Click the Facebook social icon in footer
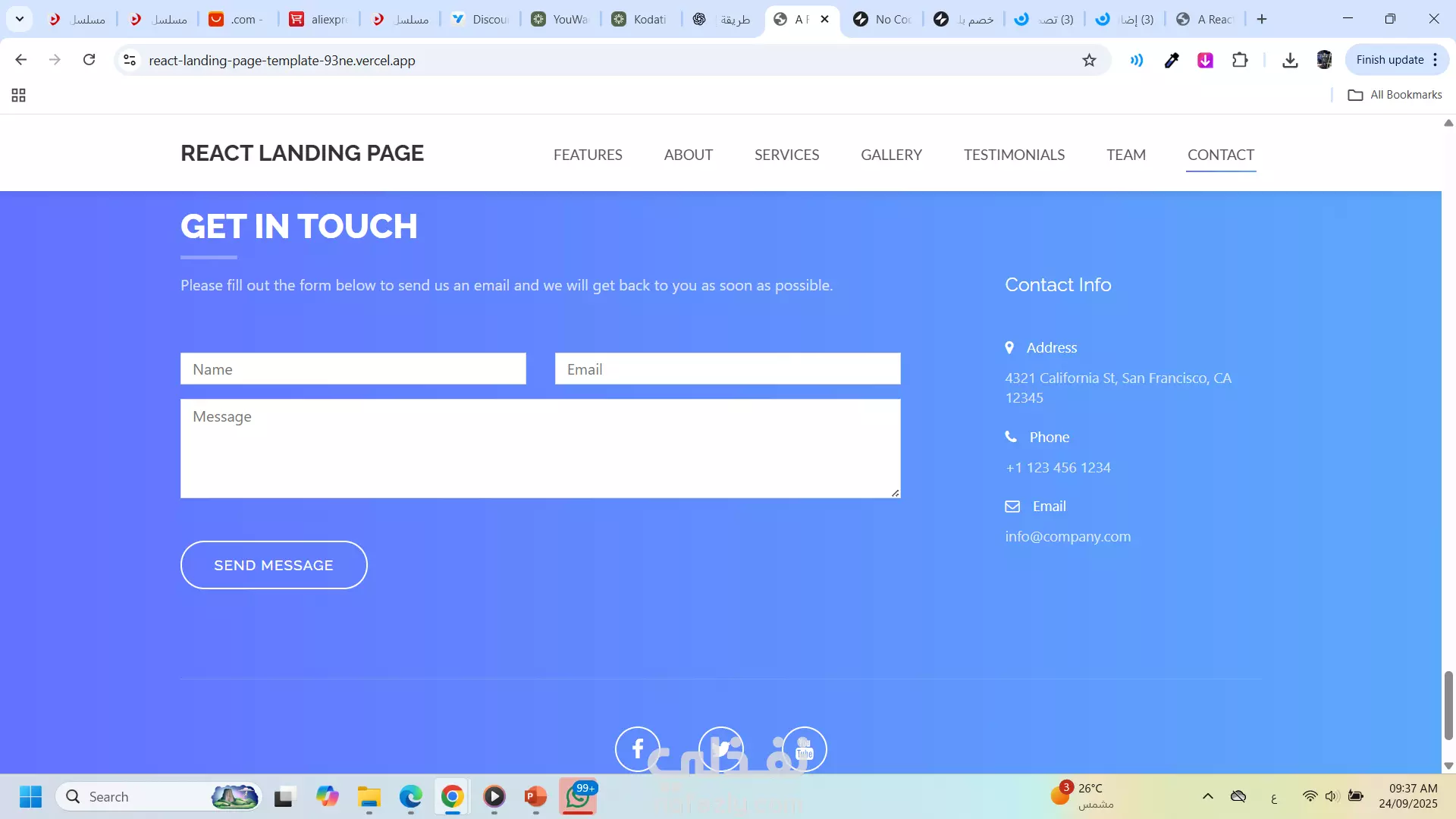 (x=637, y=749)
